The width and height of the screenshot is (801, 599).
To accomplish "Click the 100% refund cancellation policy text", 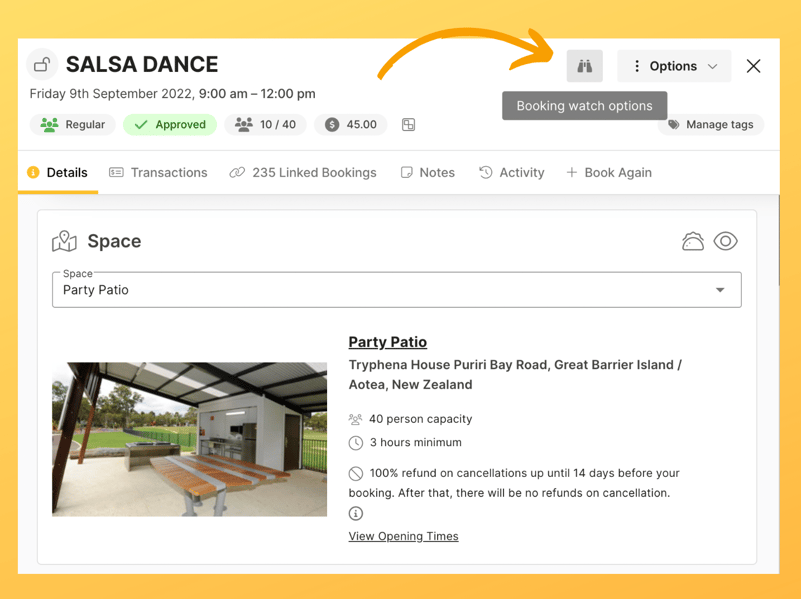I will 514,483.
